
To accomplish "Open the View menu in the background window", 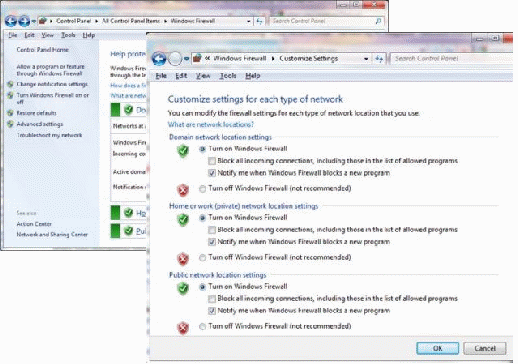I will [x=48, y=35].
